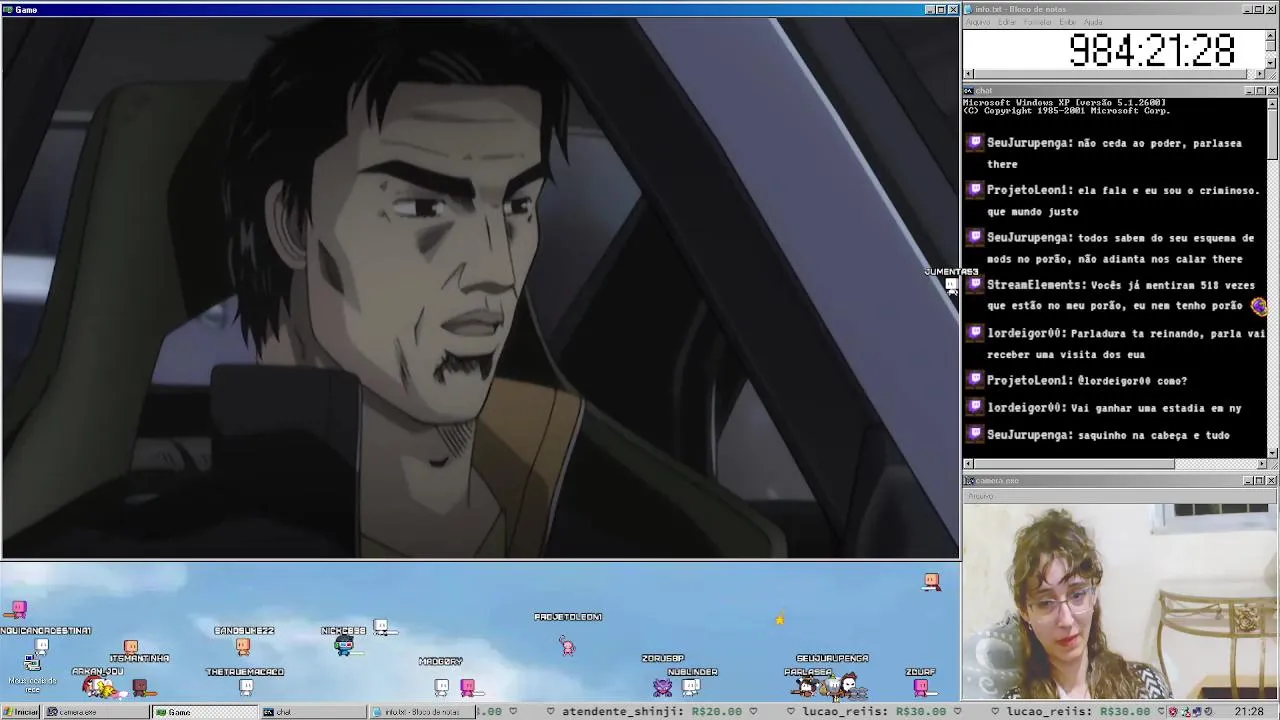Click chat message 'Vai ganhar uma estadia em ny'
The width and height of the screenshot is (1280, 720).
(x=1156, y=408)
